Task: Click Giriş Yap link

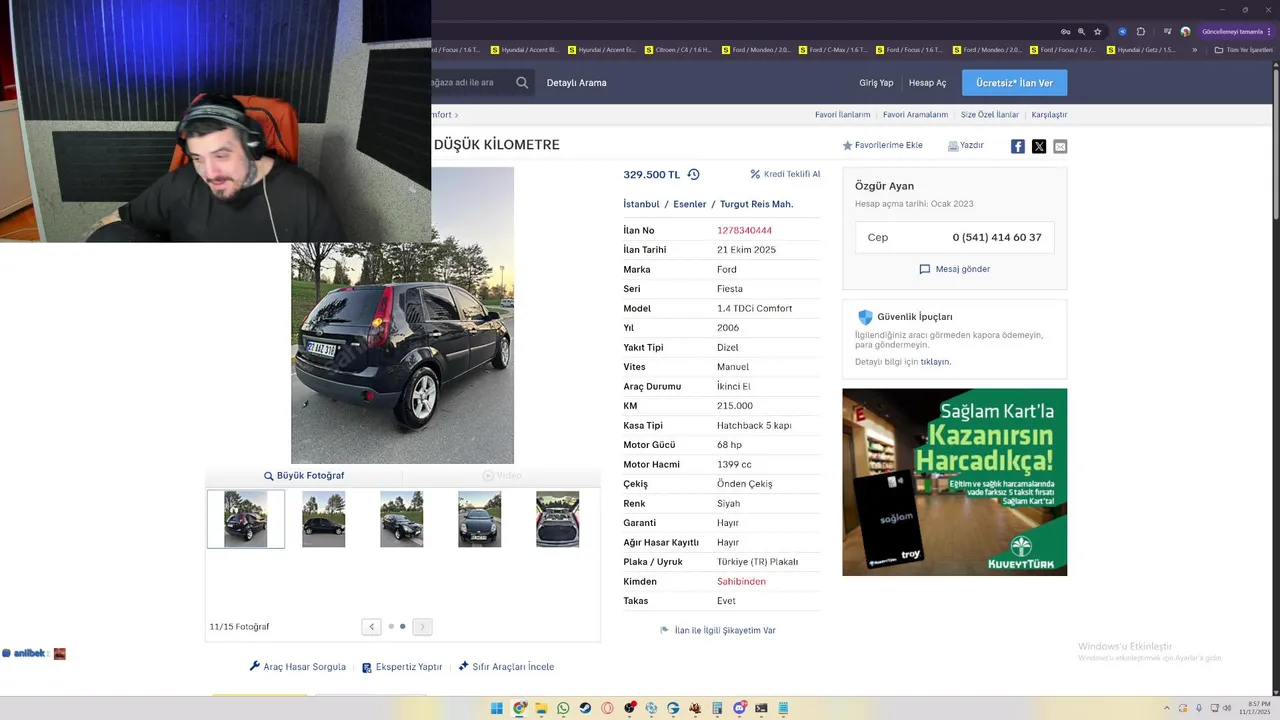Action: coord(876,83)
